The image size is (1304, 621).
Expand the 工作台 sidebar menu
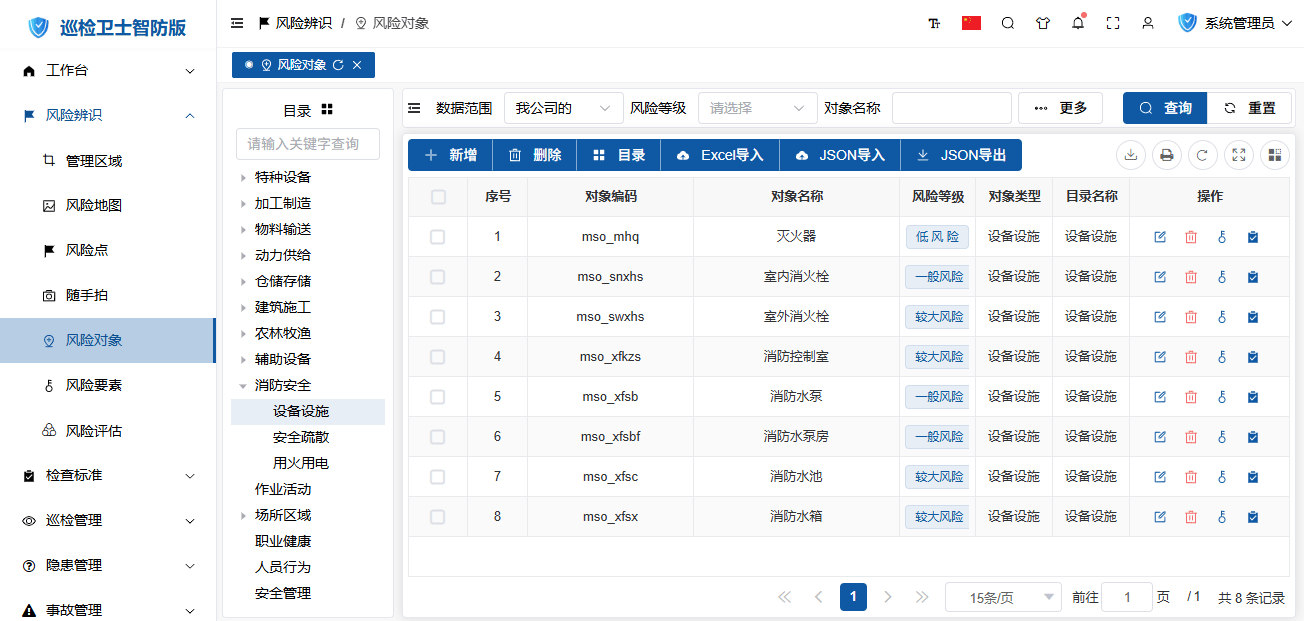coord(108,71)
